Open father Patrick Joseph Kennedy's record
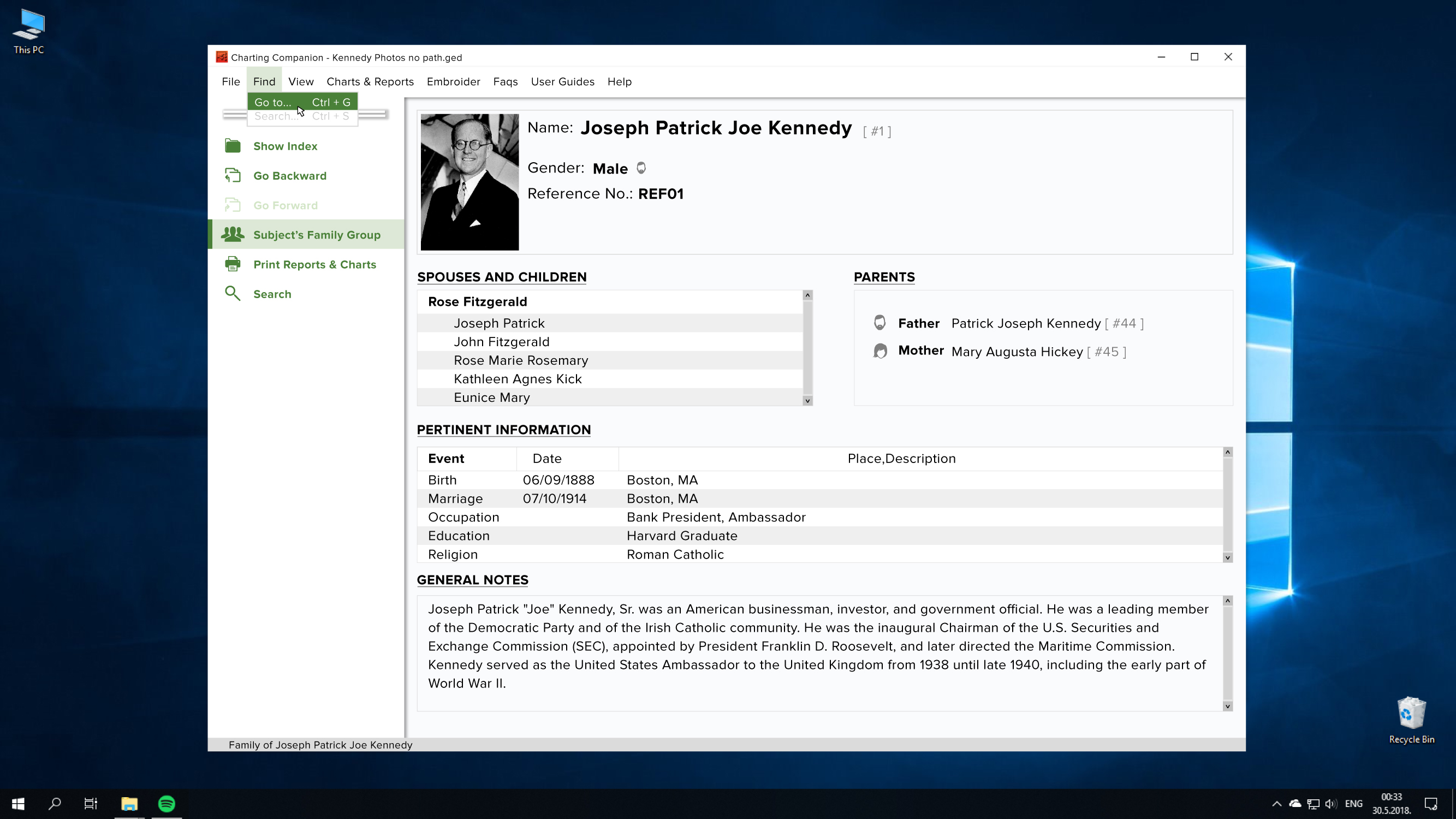The image size is (1456, 819). (1025, 323)
